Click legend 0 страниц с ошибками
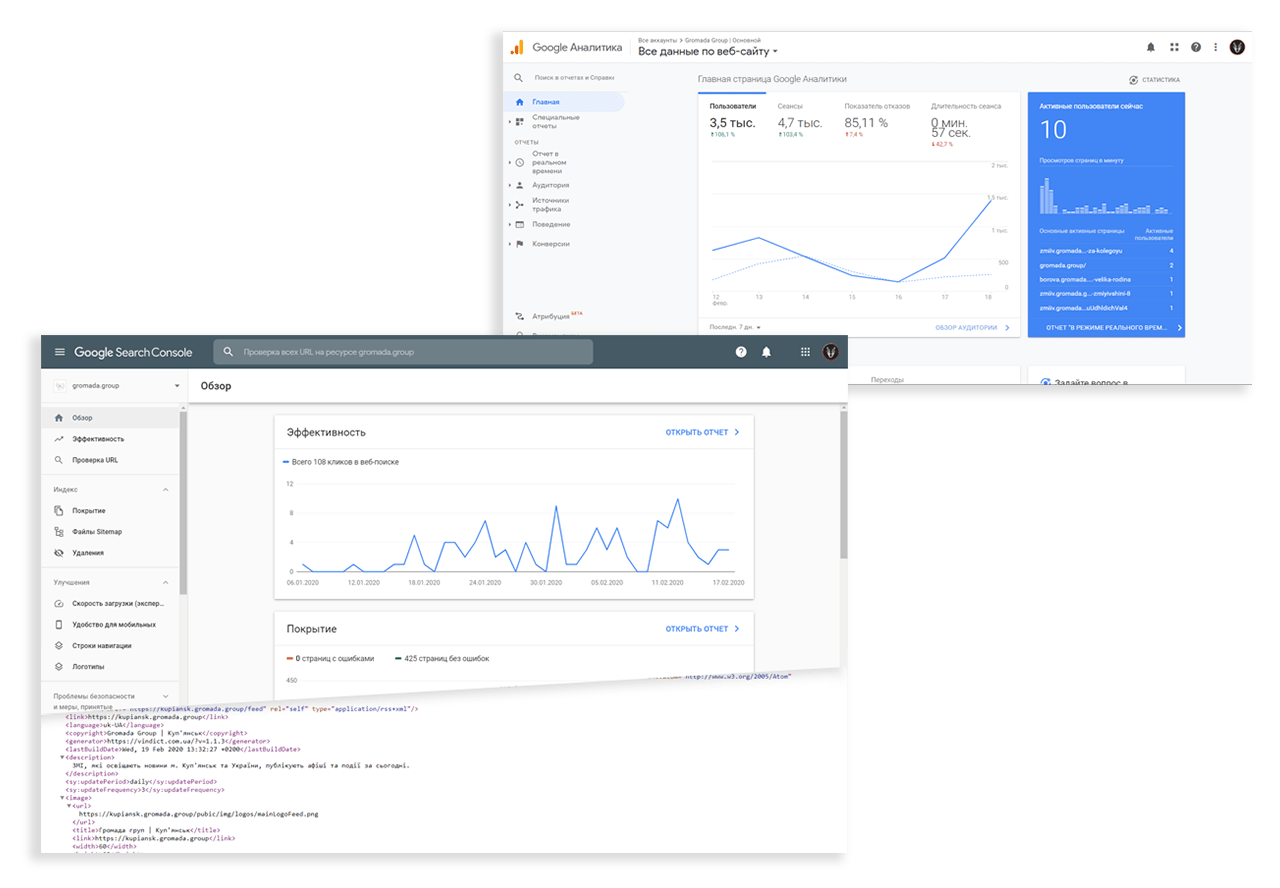This screenshot has height=888, width=1280. pyautogui.click(x=329, y=658)
